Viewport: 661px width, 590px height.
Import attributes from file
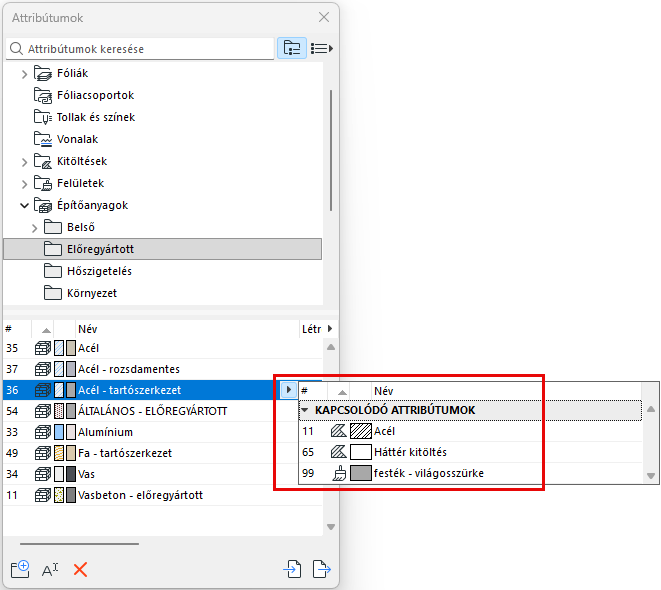(292, 569)
